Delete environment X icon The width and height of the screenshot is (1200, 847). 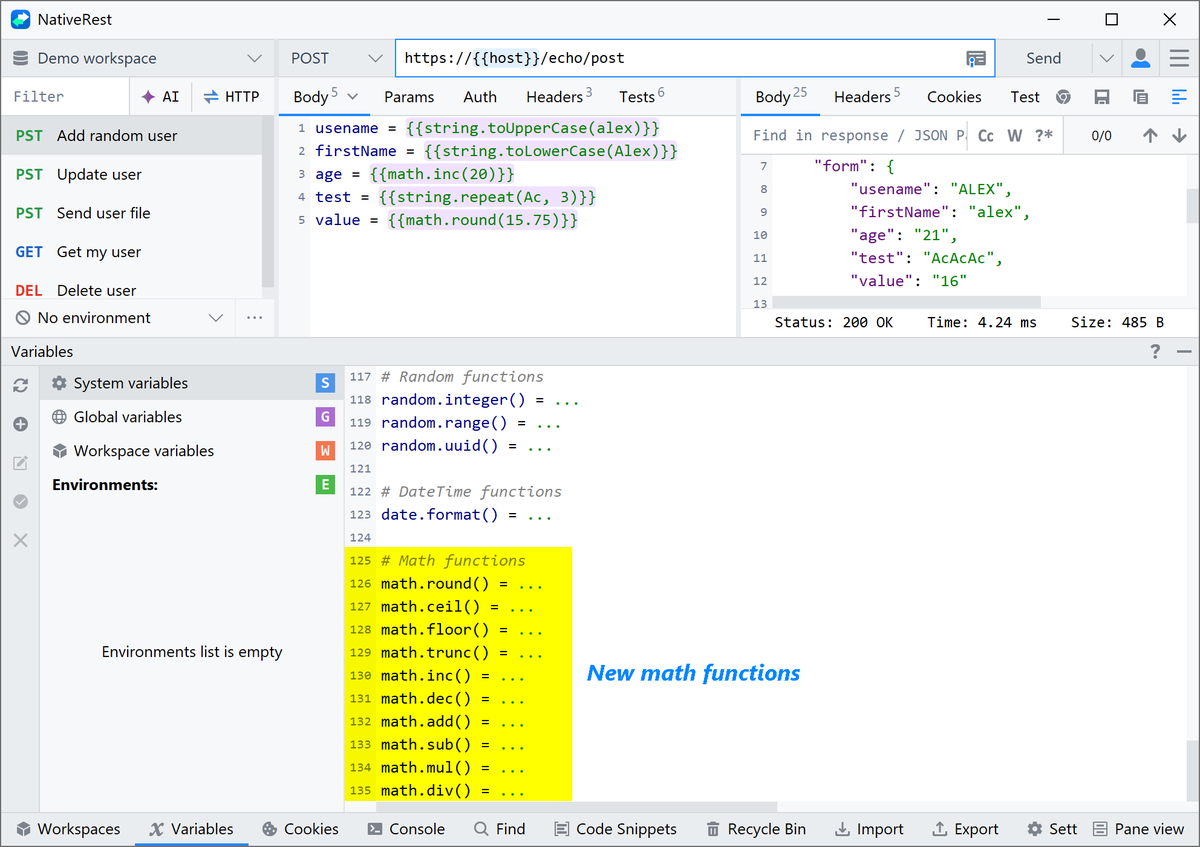[x=20, y=540]
